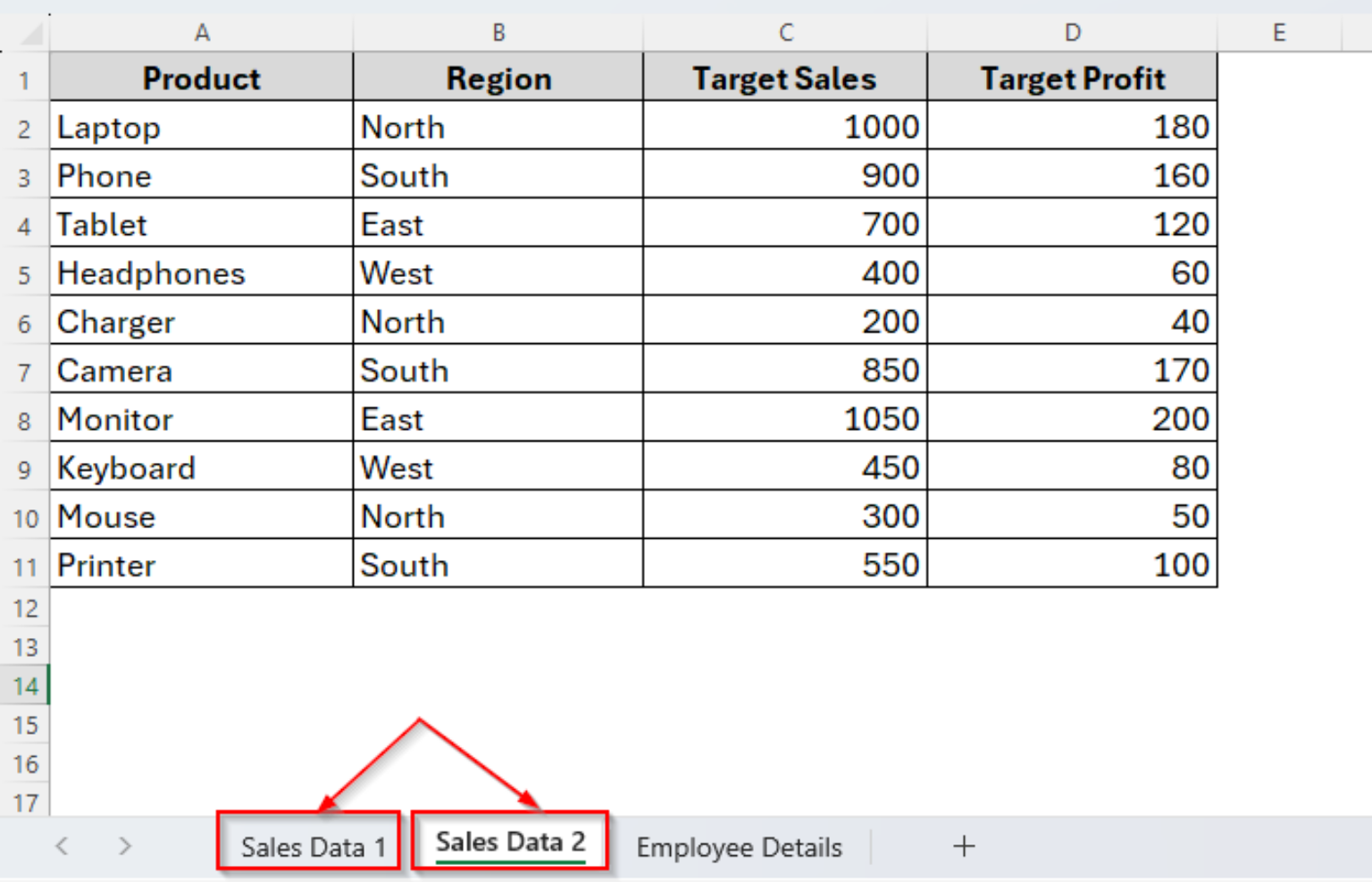Select the cell containing Laptop
Screen dimensions: 1372x882
(x=202, y=126)
